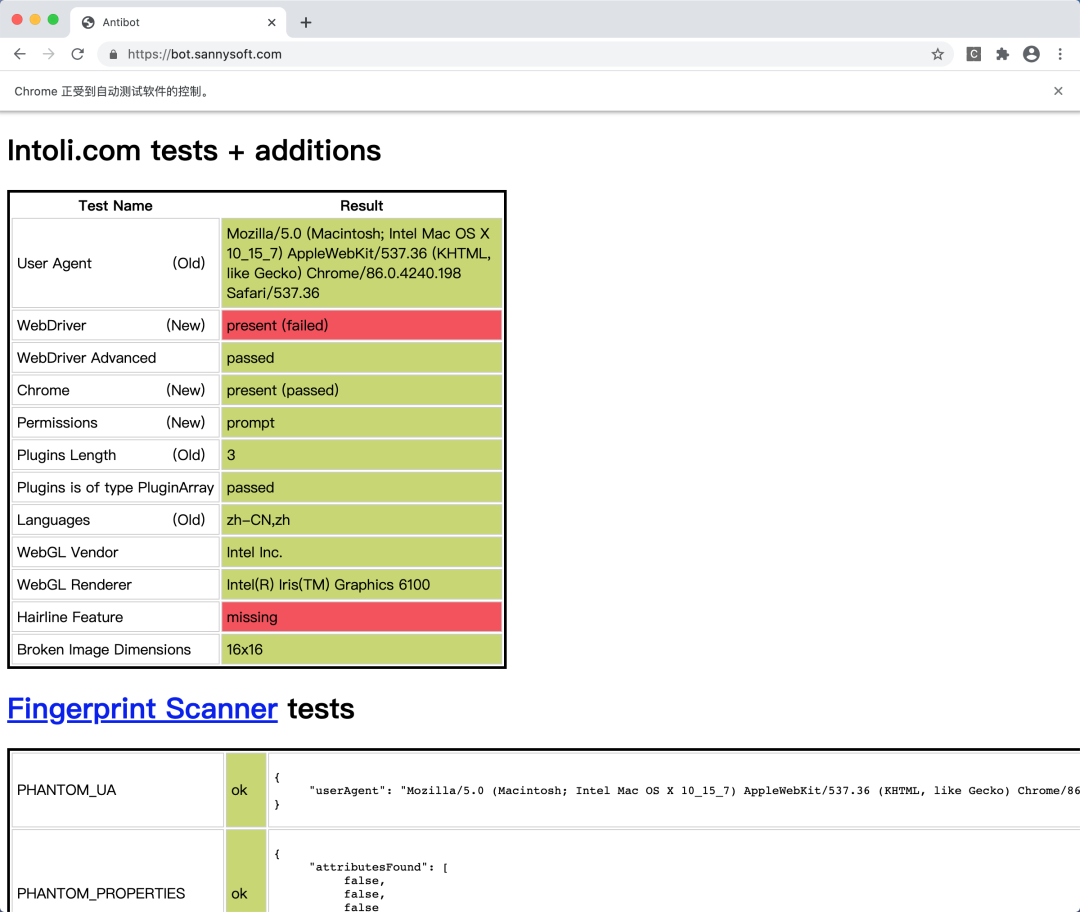The height and width of the screenshot is (912, 1080).
Task: Select the User Agent test row label
Action: coord(54,263)
